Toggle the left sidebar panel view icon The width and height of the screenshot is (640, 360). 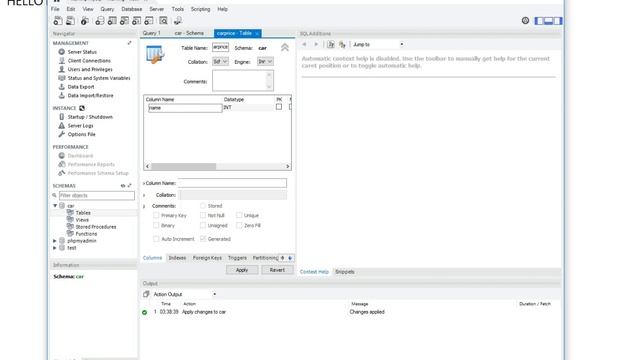539,21
